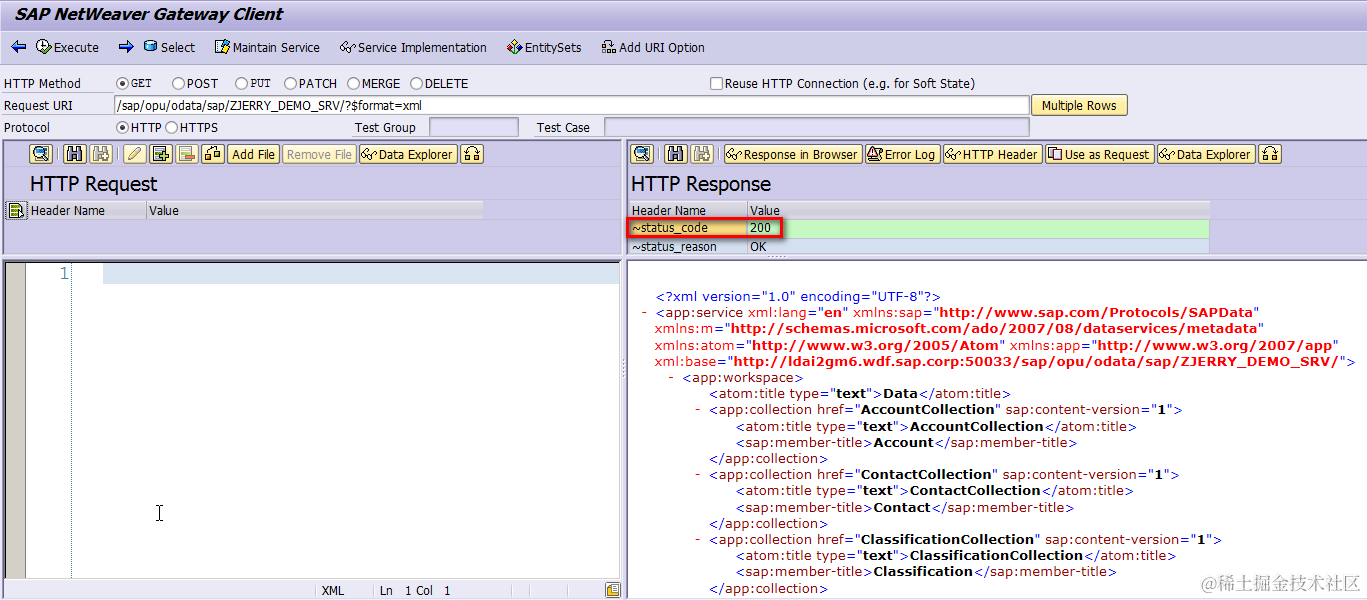Click the delete row icon in request toolbar
The height and width of the screenshot is (600, 1367).
point(187,154)
